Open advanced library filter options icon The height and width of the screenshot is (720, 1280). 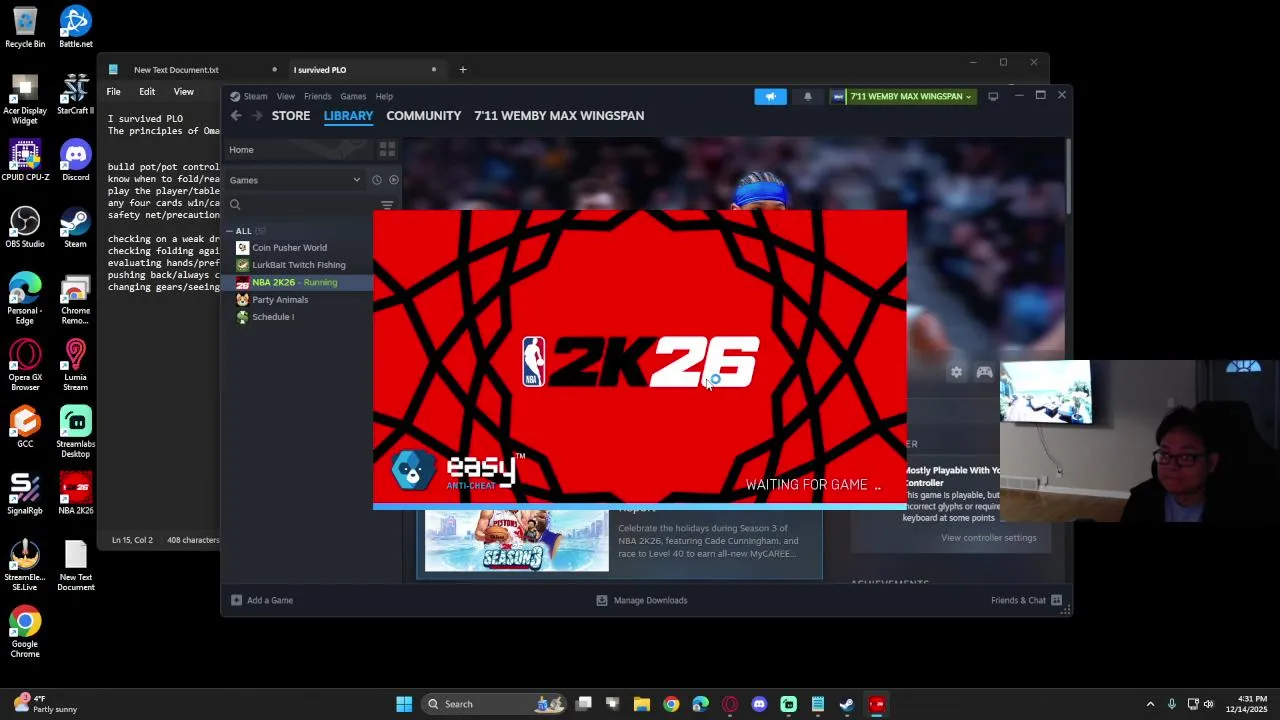point(387,204)
